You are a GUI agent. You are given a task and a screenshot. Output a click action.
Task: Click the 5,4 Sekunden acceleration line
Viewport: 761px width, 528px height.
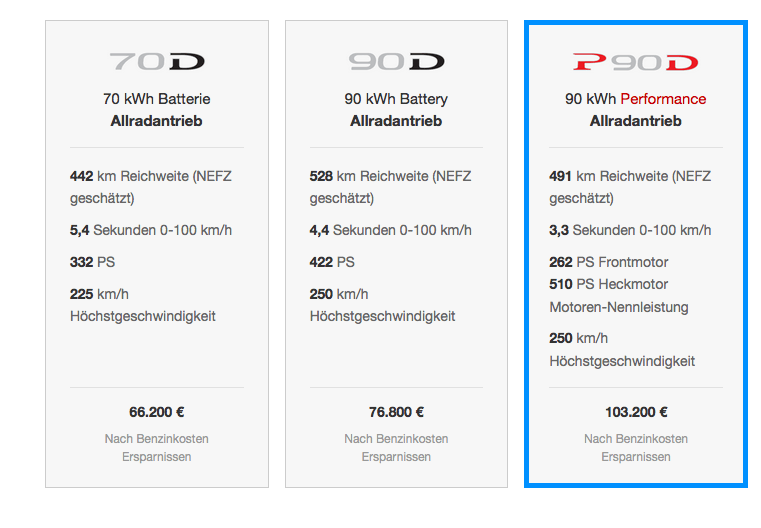pos(150,230)
